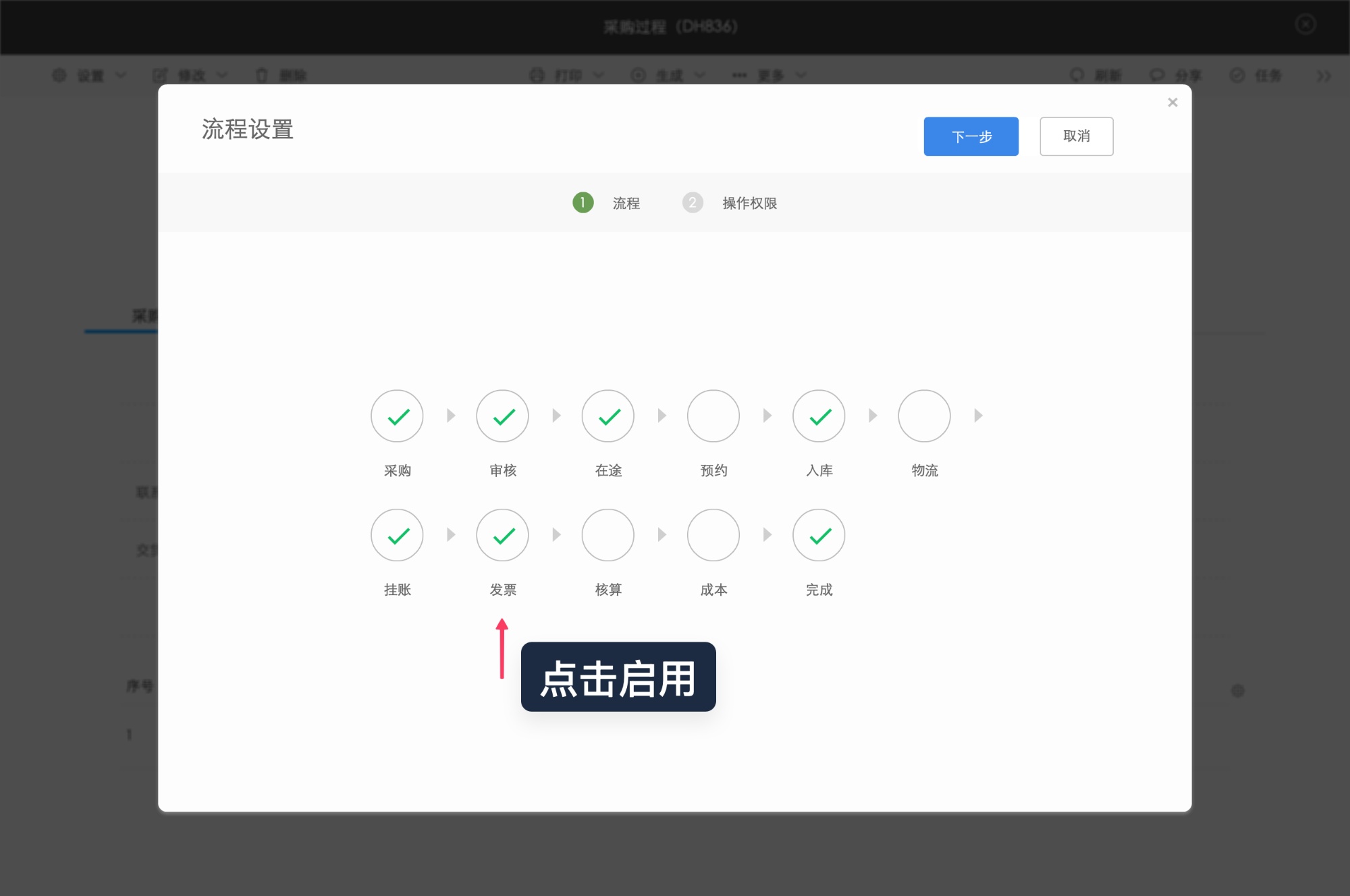Close the 流程设置 dialog with the X
This screenshot has height=896, width=1350.
[x=1172, y=102]
